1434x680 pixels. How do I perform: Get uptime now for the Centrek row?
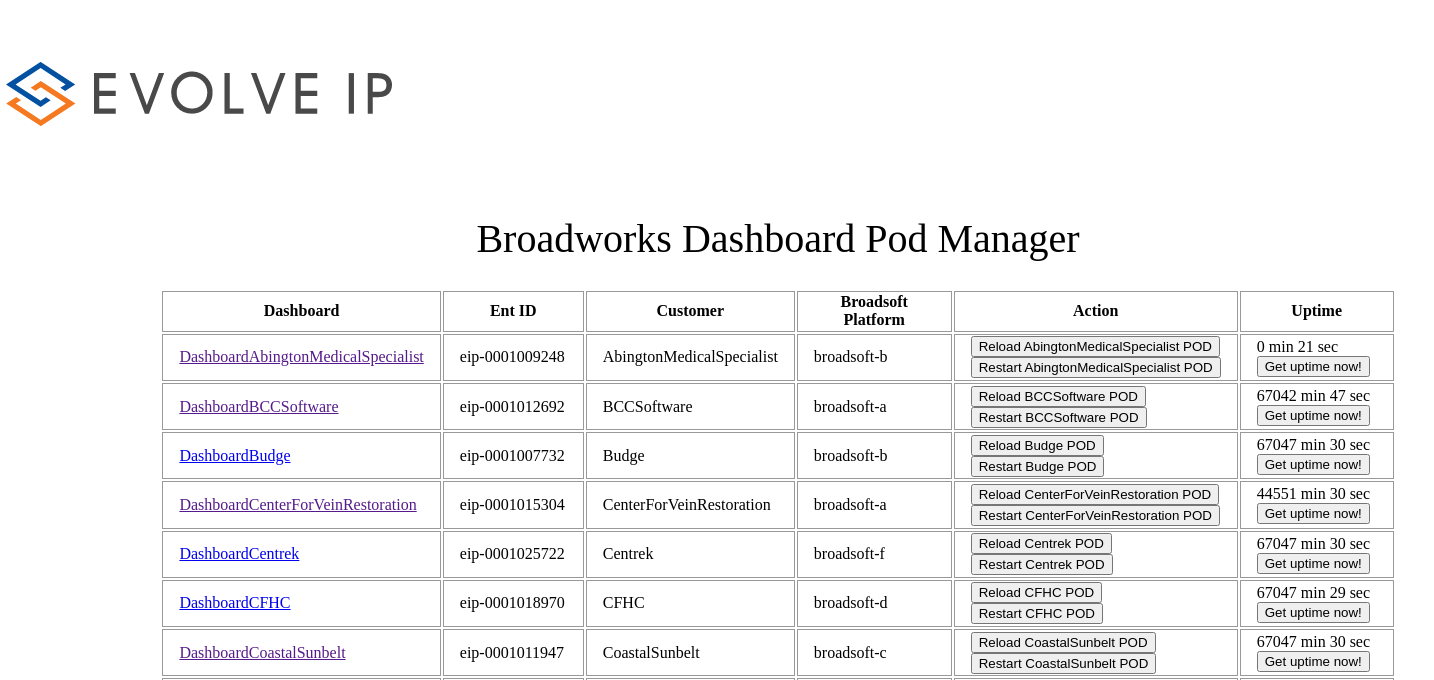point(1312,564)
